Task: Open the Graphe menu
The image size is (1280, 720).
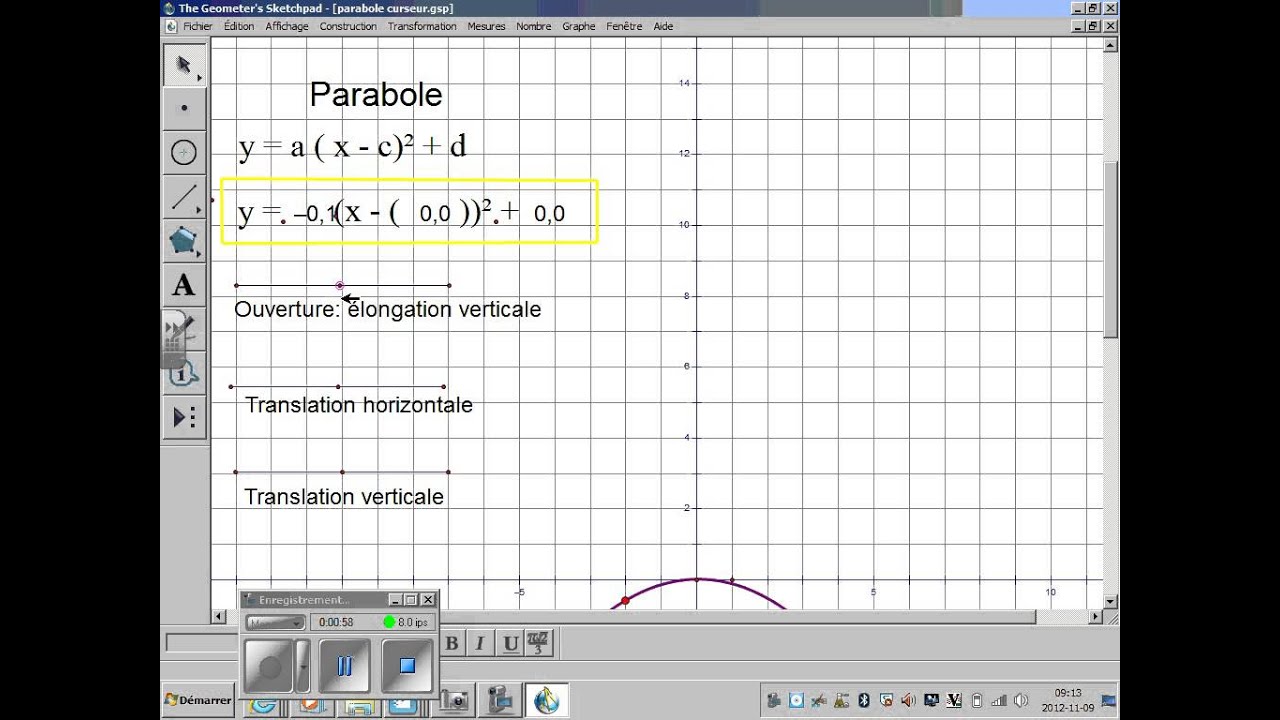Action: [x=579, y=26]
